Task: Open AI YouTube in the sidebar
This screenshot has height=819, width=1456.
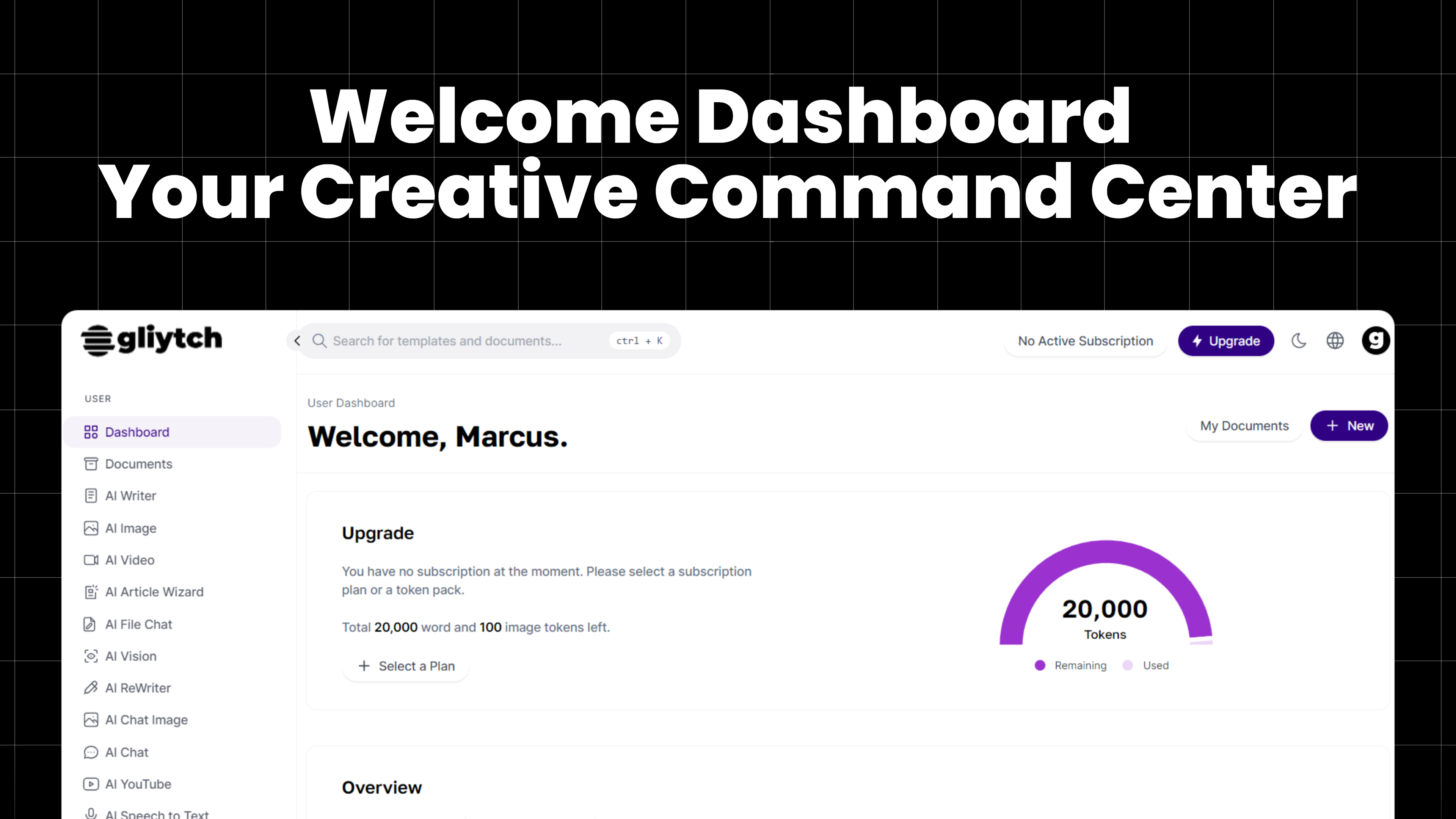Action: pyautogui.click(x=138, y=784)
